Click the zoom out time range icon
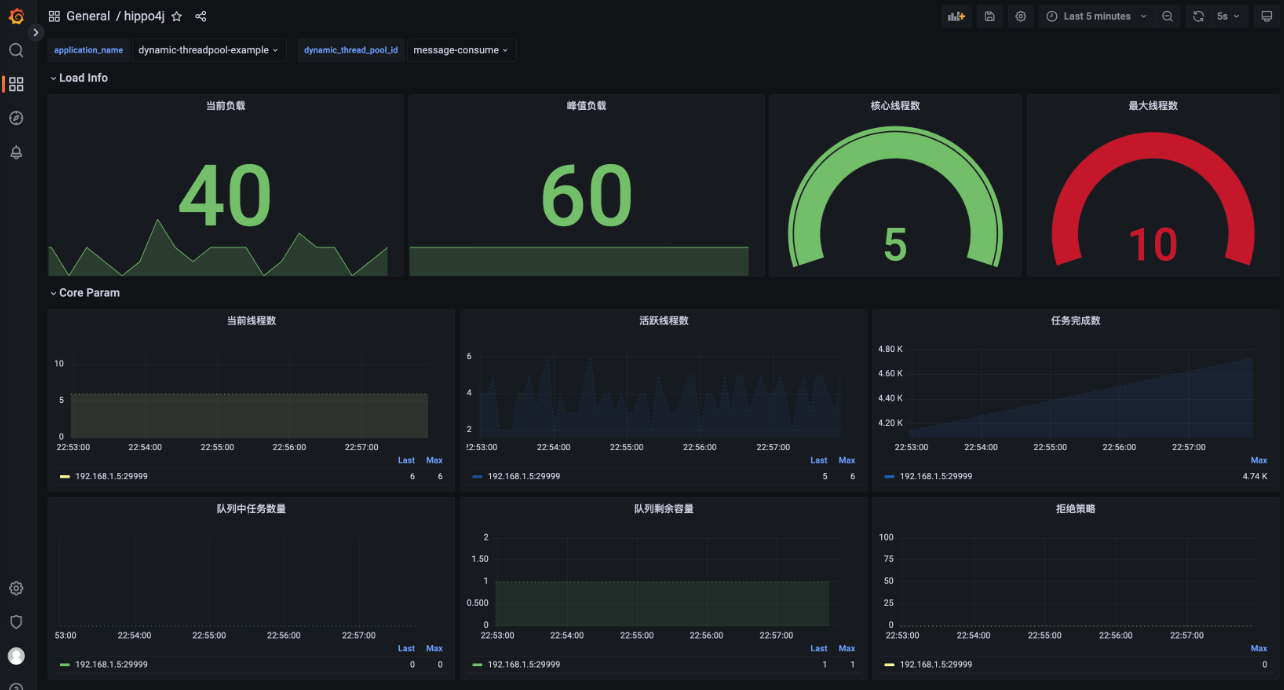Screen dimensions: 1284x690 [x=1168, y=17]
